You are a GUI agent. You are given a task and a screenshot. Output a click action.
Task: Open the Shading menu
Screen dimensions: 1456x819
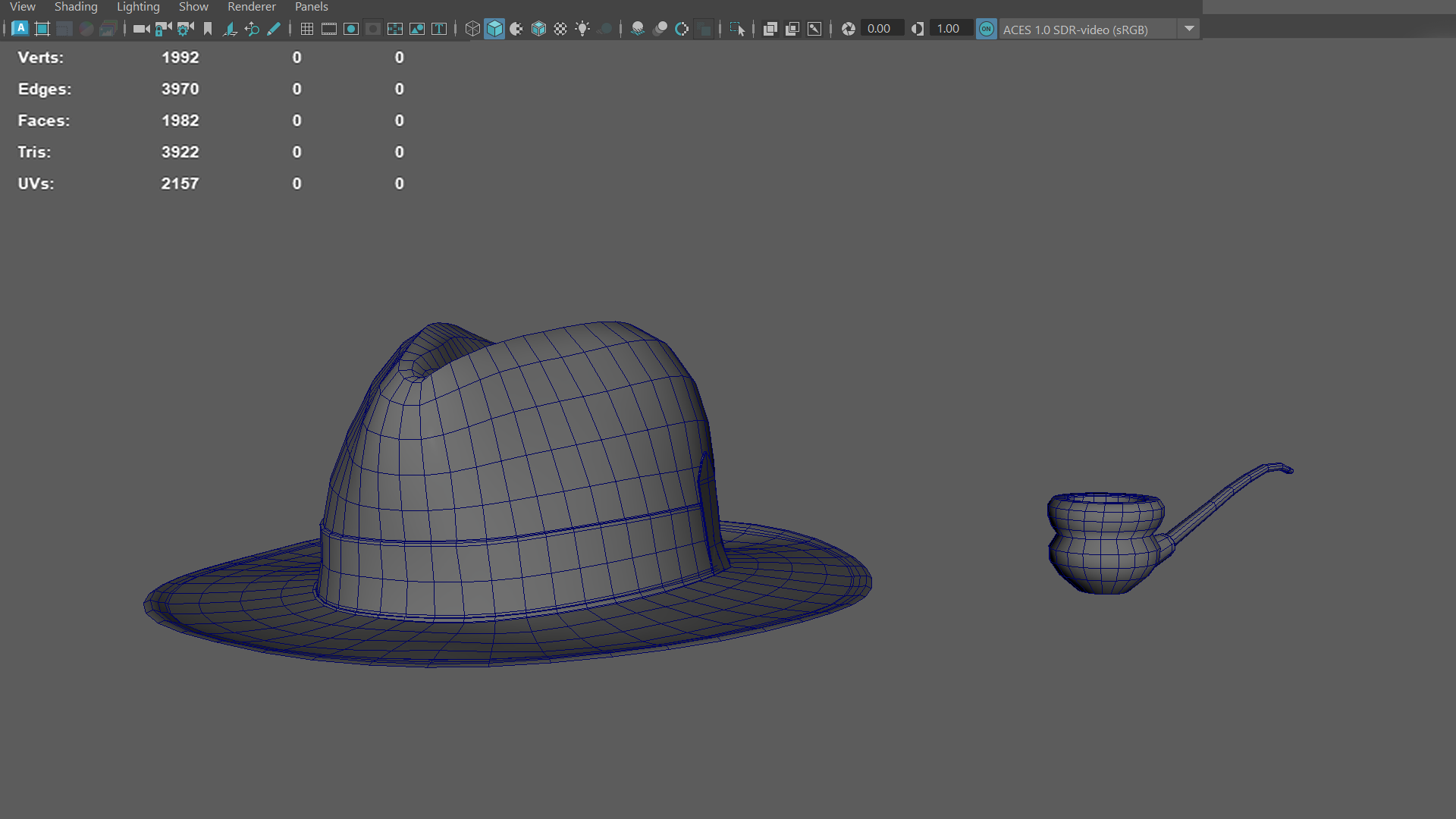[x=76, y=7]
